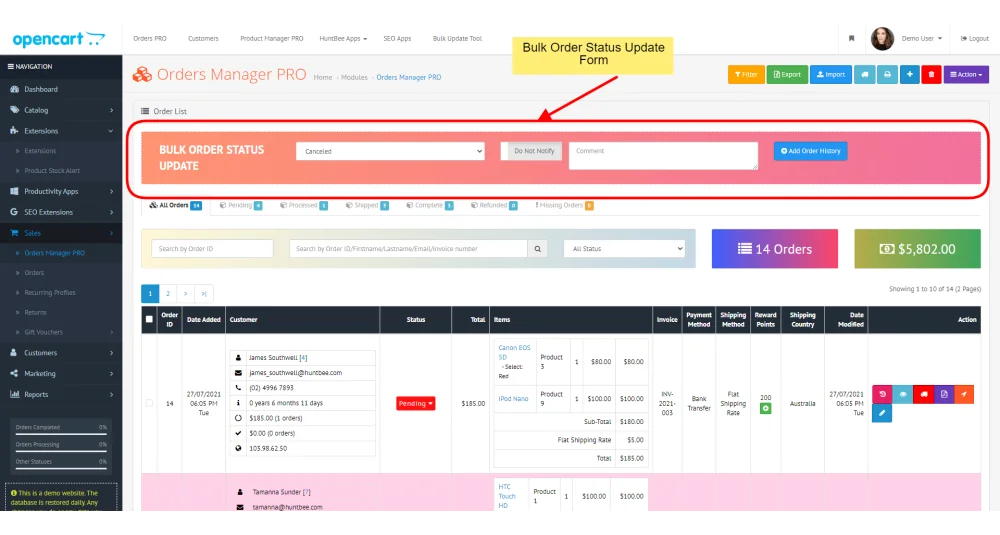This screenshot has width=1000, height=535.
Task: Open the HuntBee Apps top menu dropdown
Action: click(x=343, y=38)
